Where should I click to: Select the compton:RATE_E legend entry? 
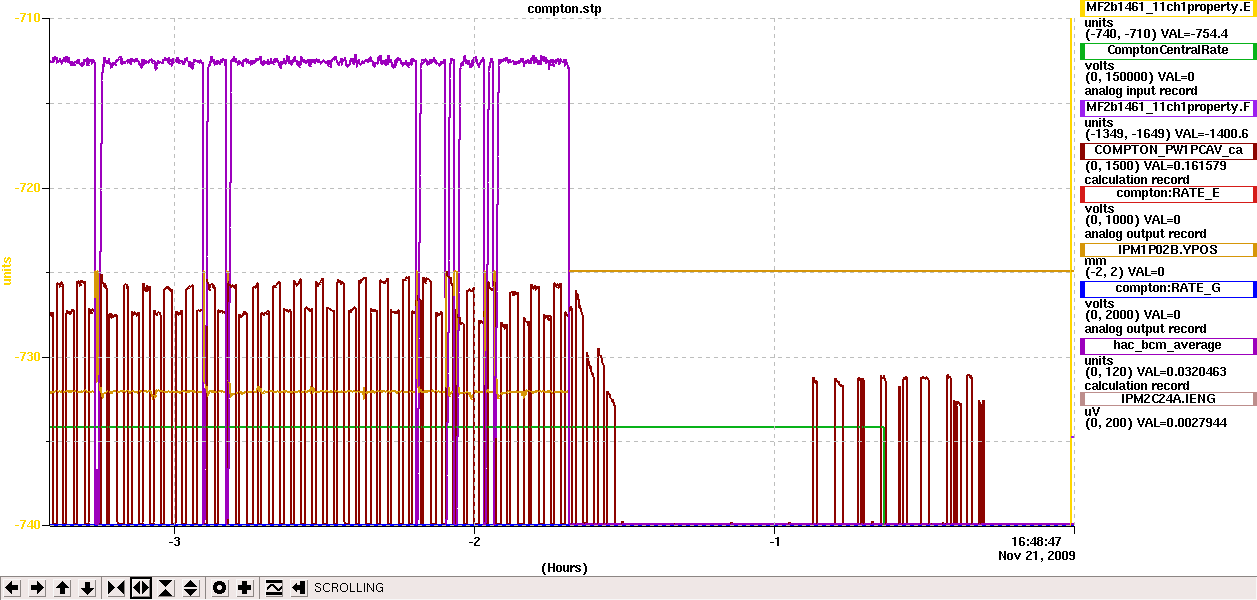click(1168, 193)
